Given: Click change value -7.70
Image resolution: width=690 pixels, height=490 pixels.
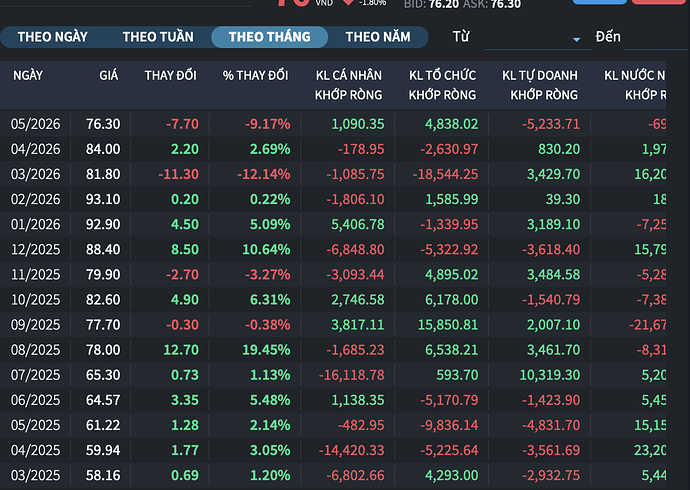Looking at the screenshot, I should pos(182,124).
